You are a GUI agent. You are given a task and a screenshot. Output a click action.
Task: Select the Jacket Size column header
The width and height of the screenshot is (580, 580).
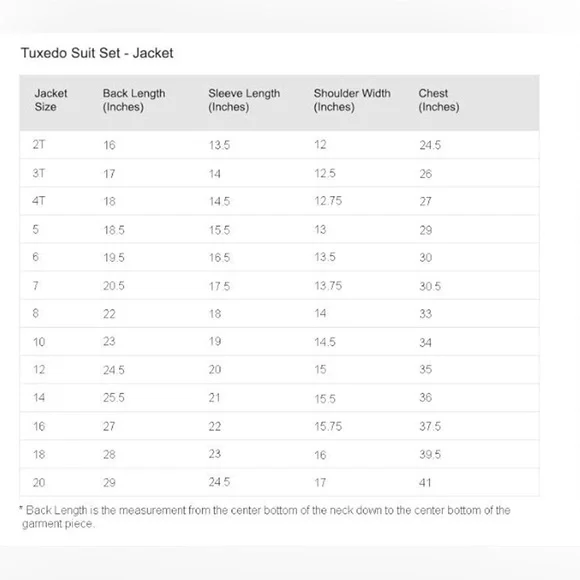pos(51,100)
